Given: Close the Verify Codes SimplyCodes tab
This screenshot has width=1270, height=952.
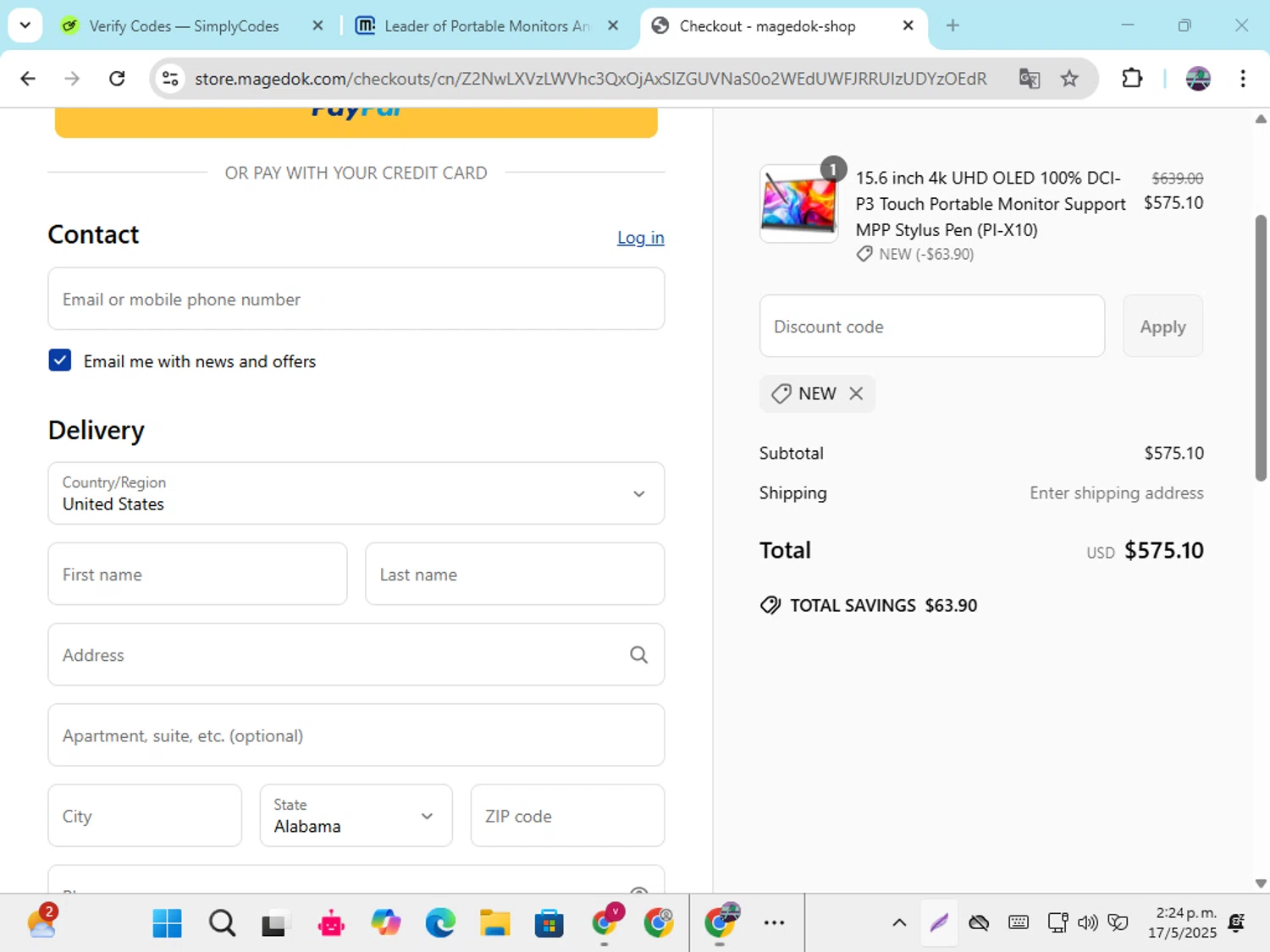Looking at the screenshot, I should (x=317, y=26).
